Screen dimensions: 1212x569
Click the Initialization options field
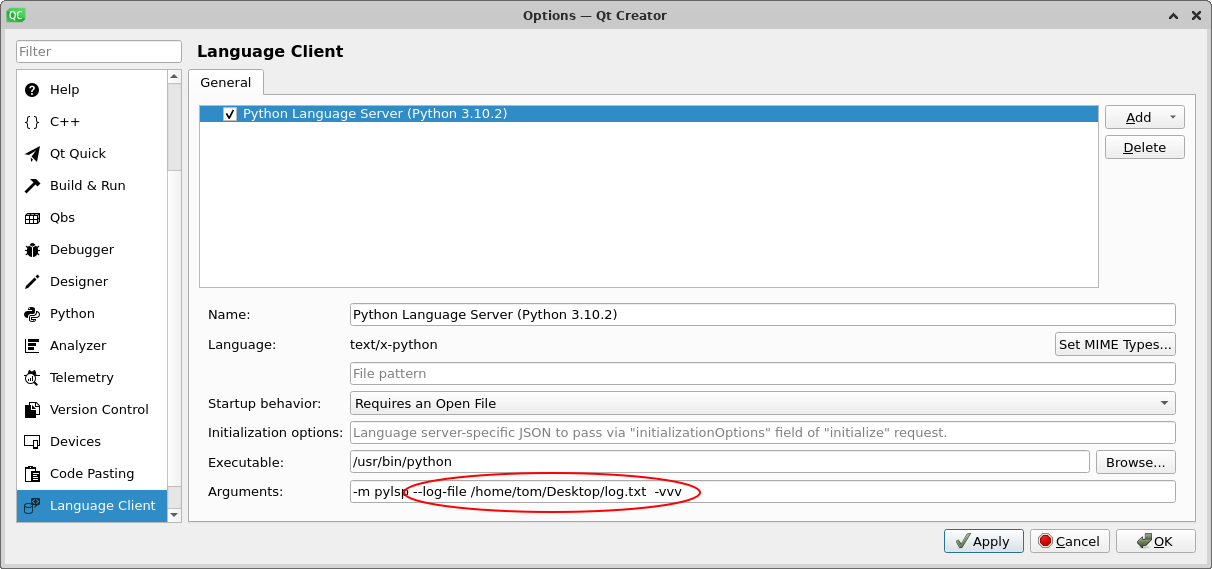coord(763,432)
